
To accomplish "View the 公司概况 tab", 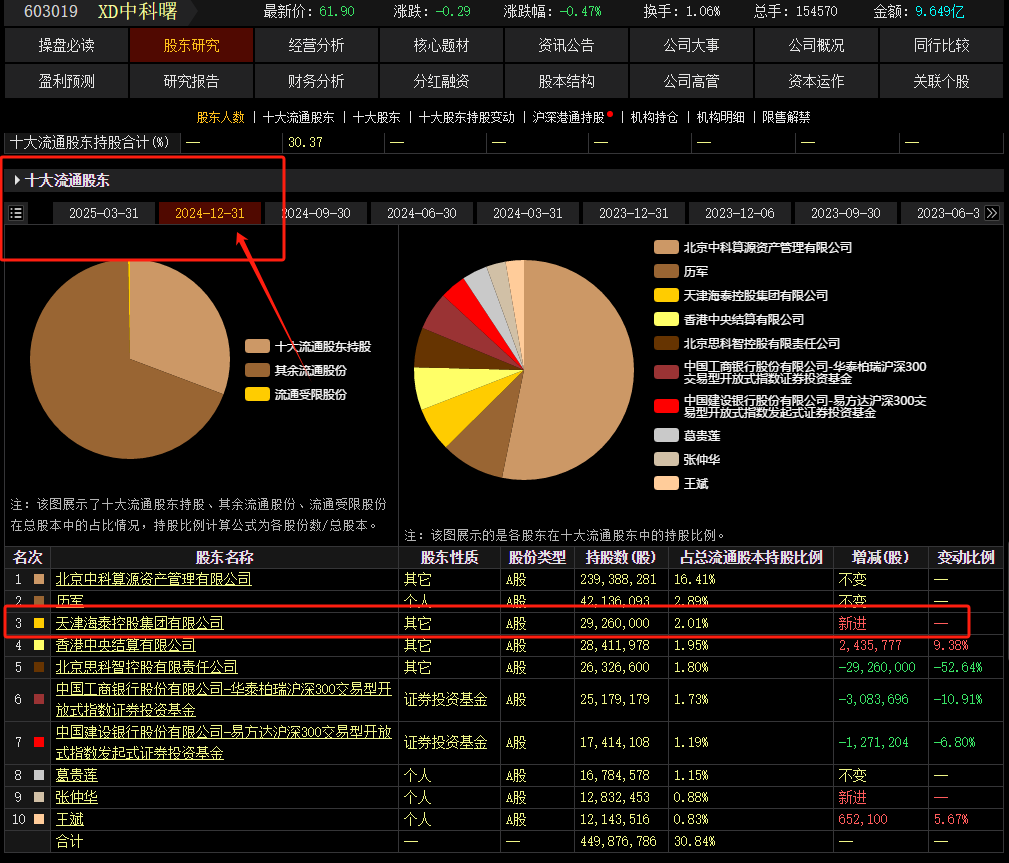I will click(x=816, y=46).
